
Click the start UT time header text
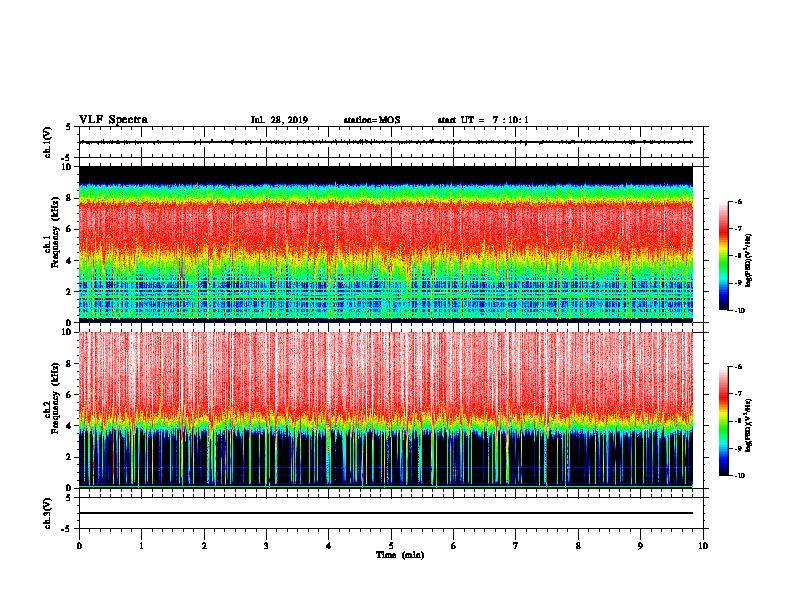483,120
